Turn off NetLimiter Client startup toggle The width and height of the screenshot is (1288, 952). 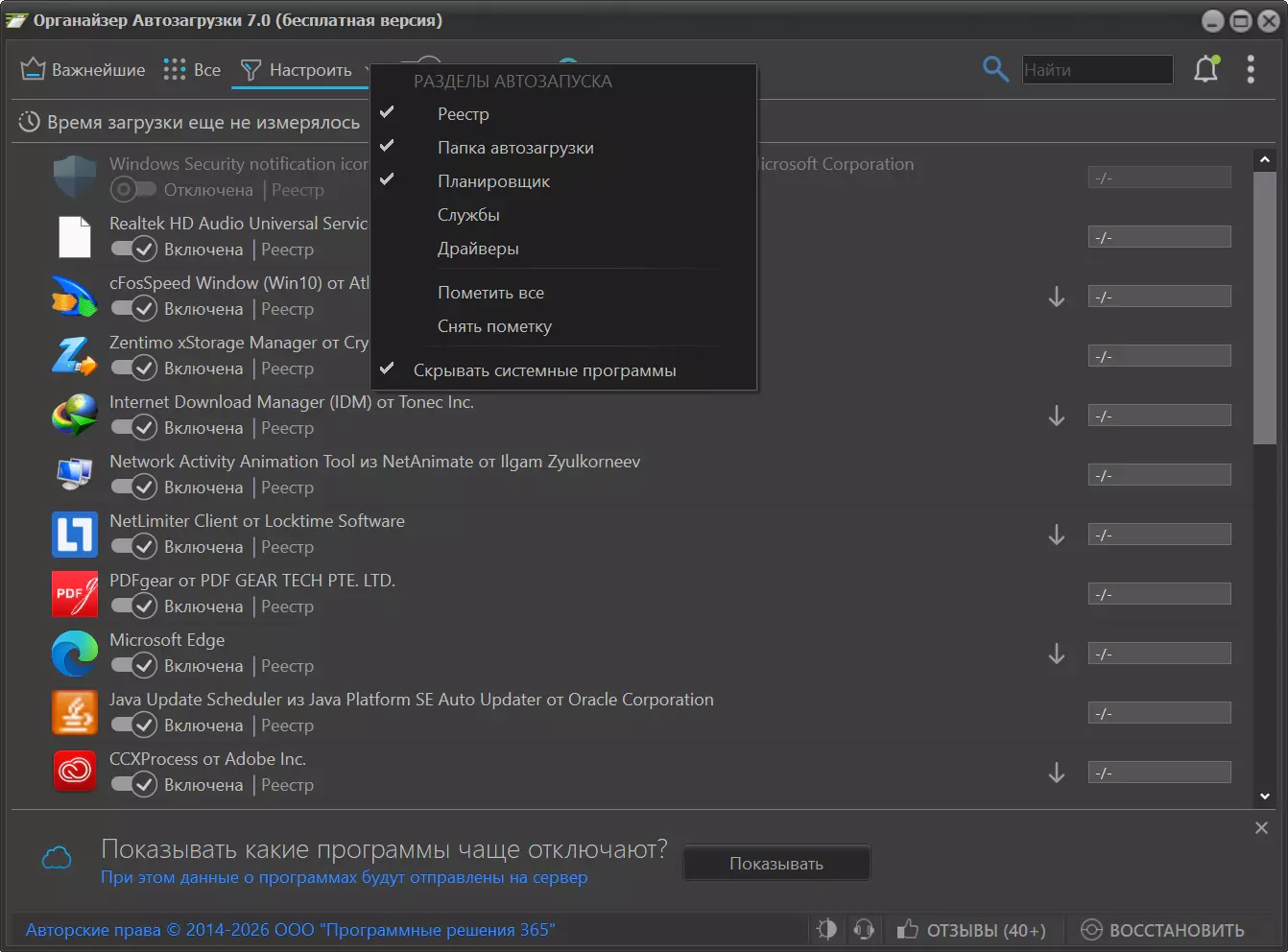coord(133,547)
